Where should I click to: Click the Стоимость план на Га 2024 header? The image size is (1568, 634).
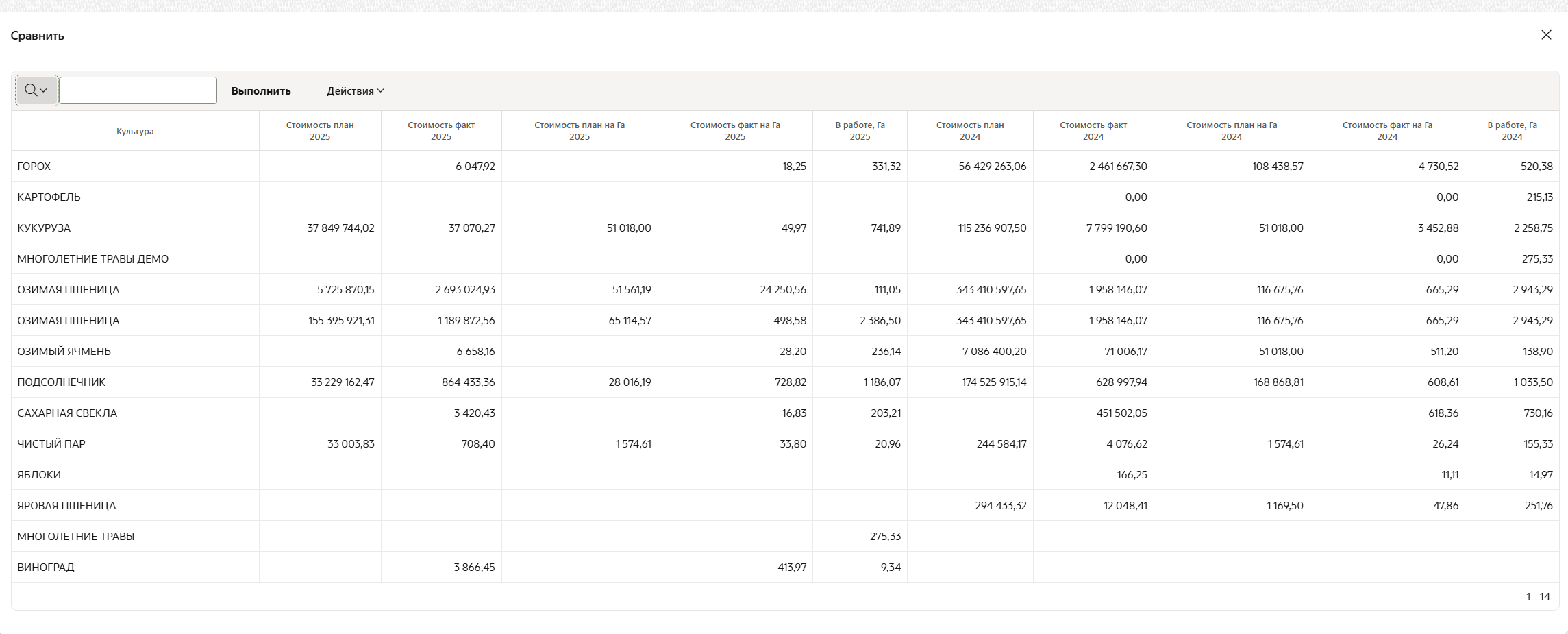click(1232, 131)
